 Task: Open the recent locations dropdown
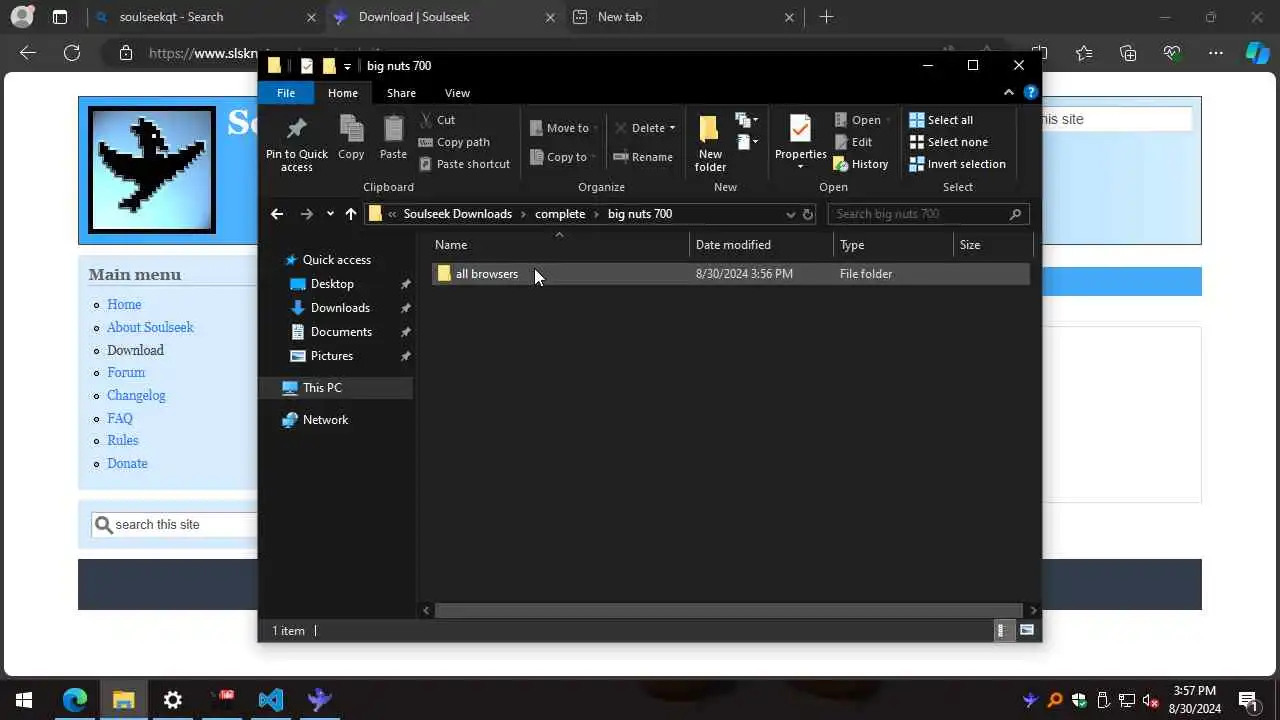pyautogui.click(x=330, y=214)
